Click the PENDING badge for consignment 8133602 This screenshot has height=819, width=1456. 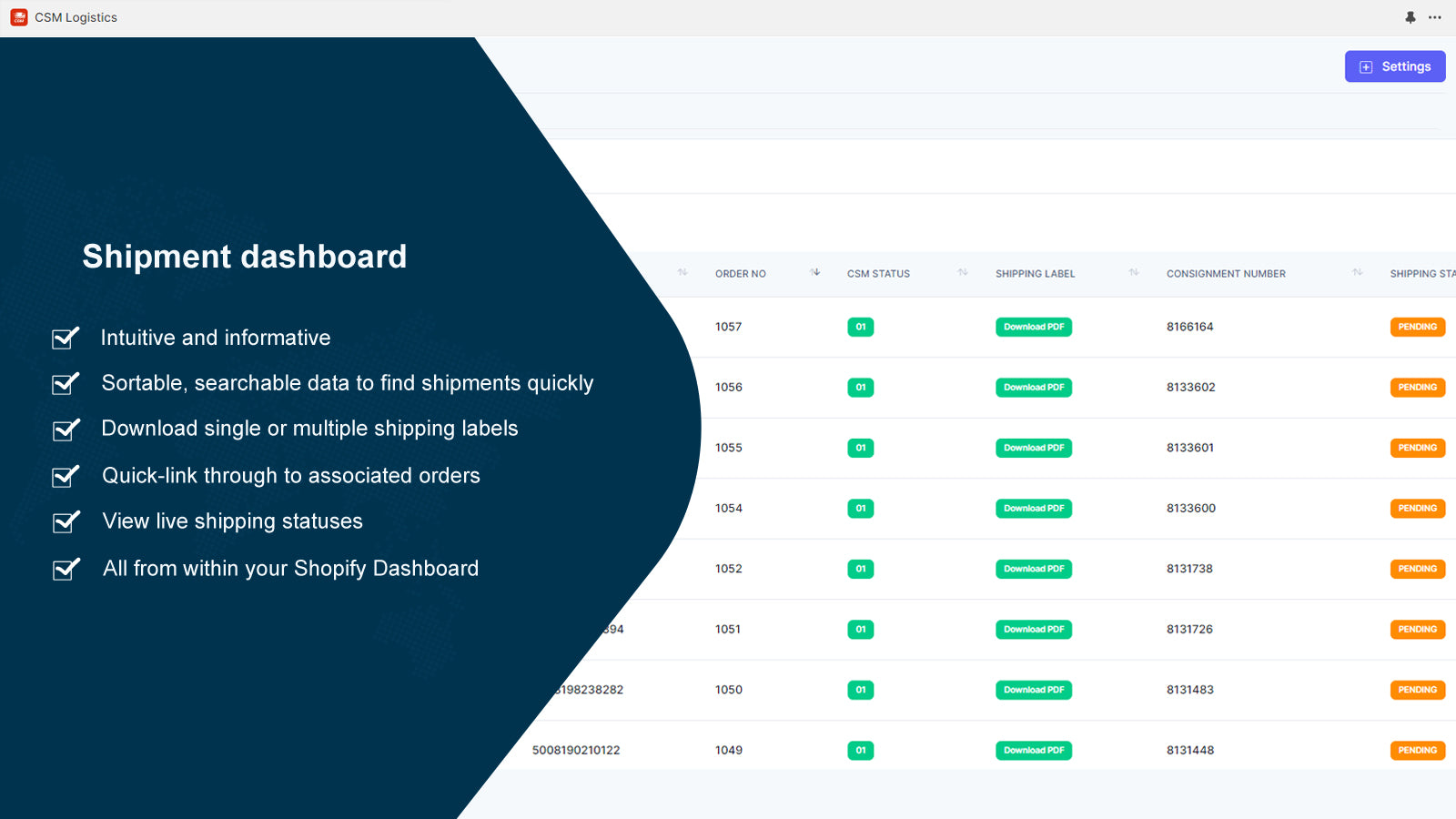click(x=1418, y=388)
